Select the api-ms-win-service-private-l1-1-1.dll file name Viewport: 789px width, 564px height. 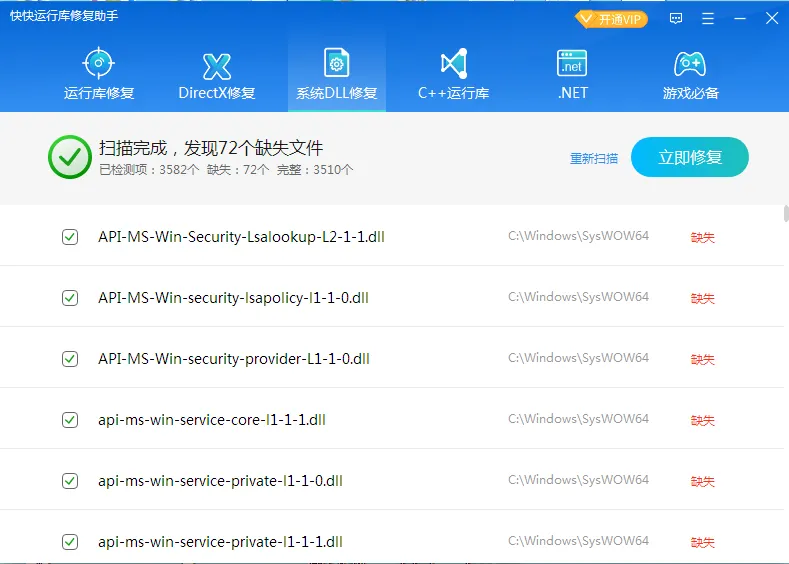220,542
